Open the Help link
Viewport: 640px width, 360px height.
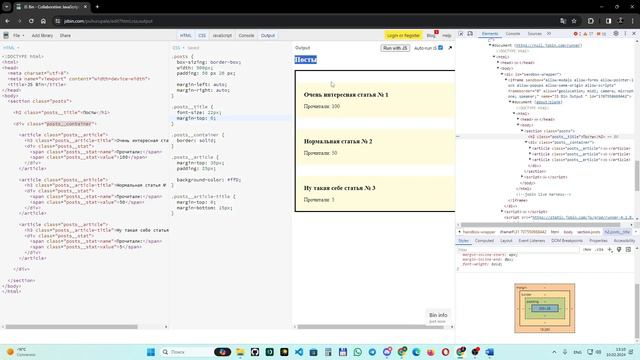tap(447, 36)
